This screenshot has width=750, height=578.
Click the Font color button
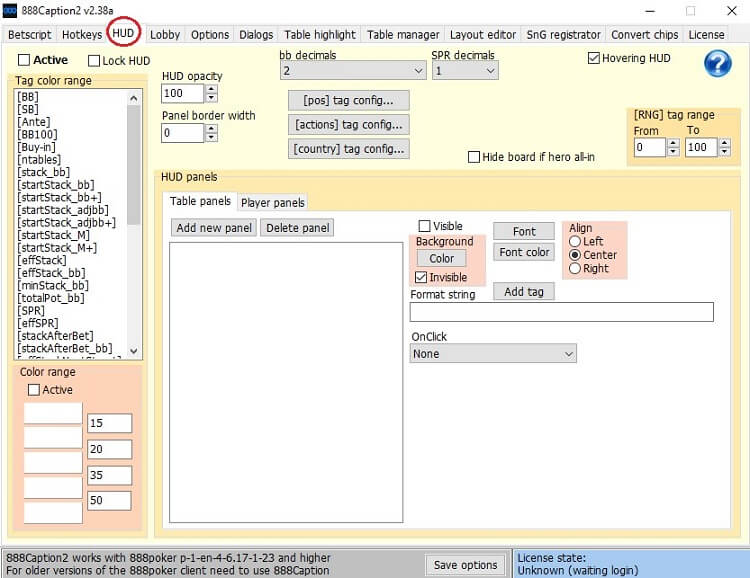point(524,252)
